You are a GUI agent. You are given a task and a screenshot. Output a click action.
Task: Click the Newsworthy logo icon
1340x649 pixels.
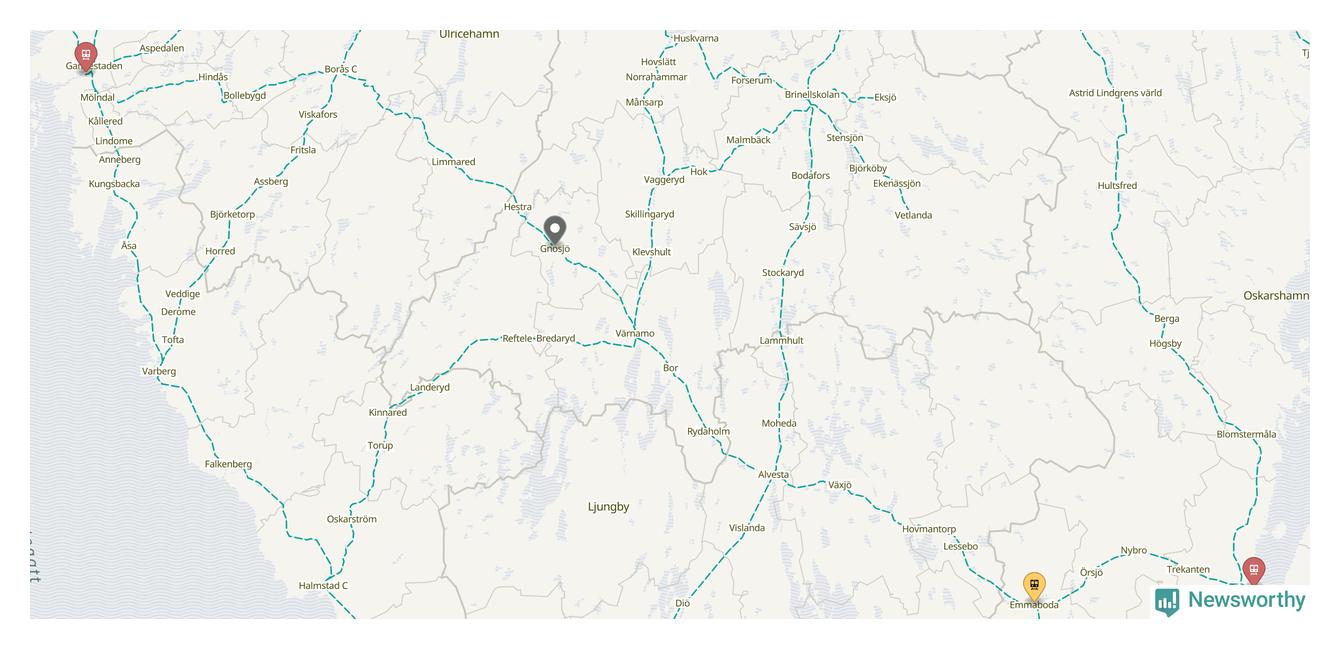pyautogui.click(x=1167, y=601)
